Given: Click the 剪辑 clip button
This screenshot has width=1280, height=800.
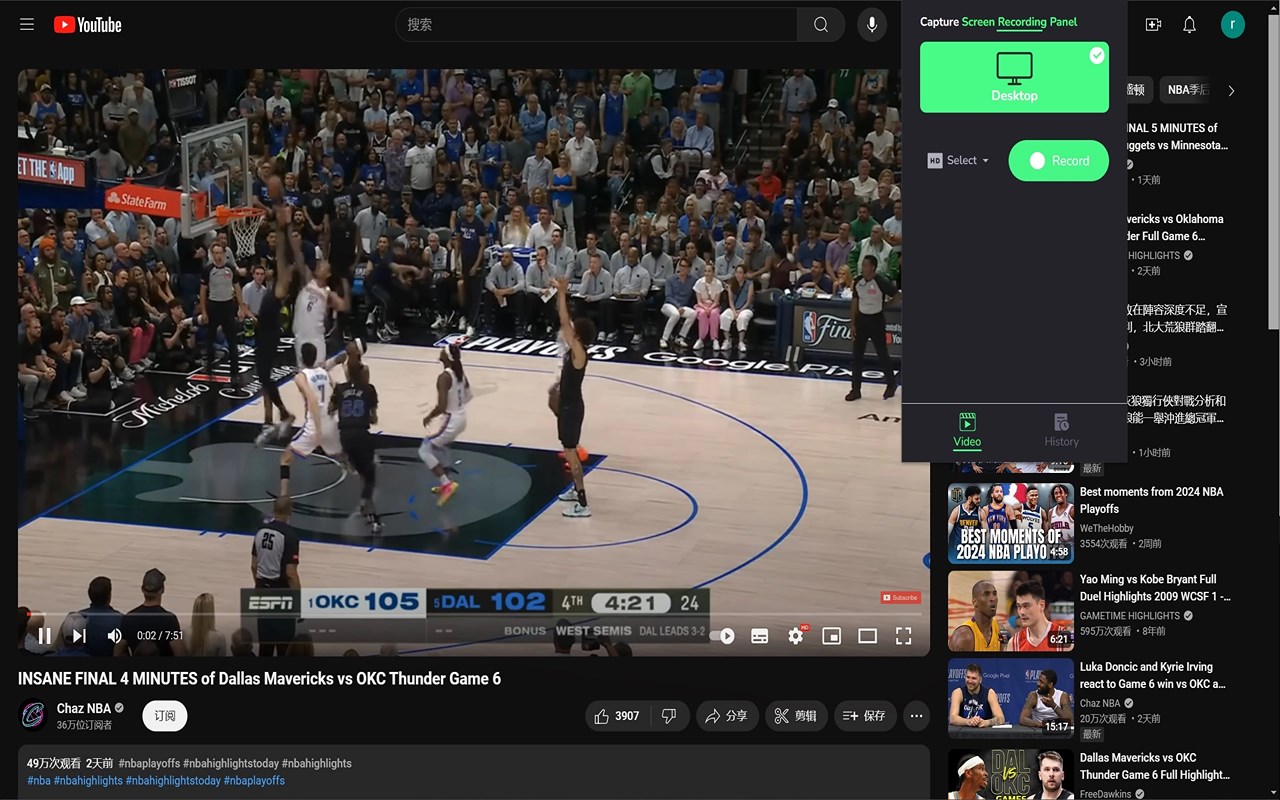Looking at the screenshot, I should (797, 716).
